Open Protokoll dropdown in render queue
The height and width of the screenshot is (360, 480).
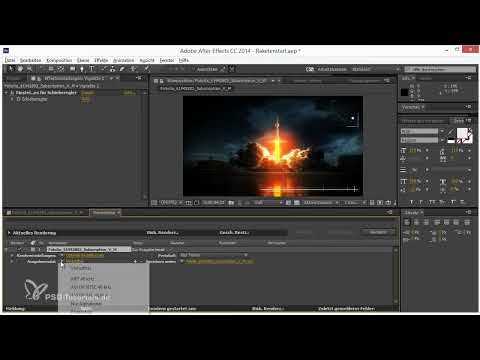click(214, 255)
